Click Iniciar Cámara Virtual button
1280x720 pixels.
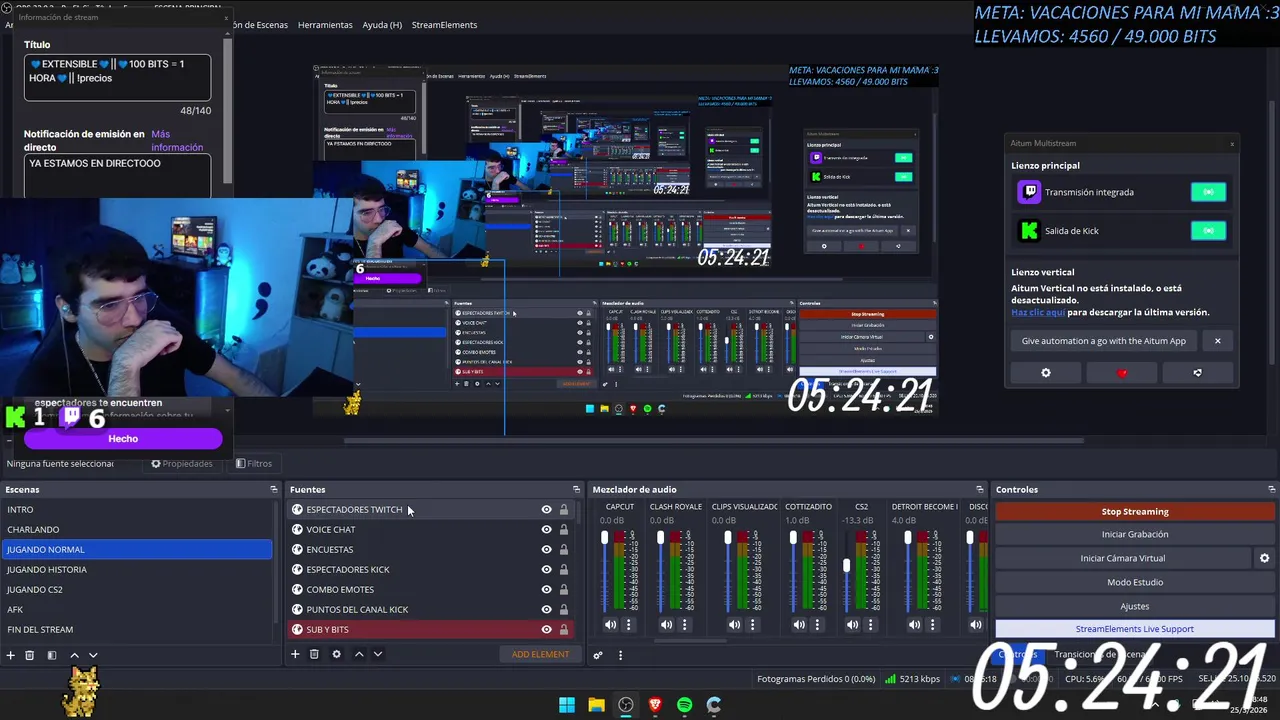coord(1123,558)
